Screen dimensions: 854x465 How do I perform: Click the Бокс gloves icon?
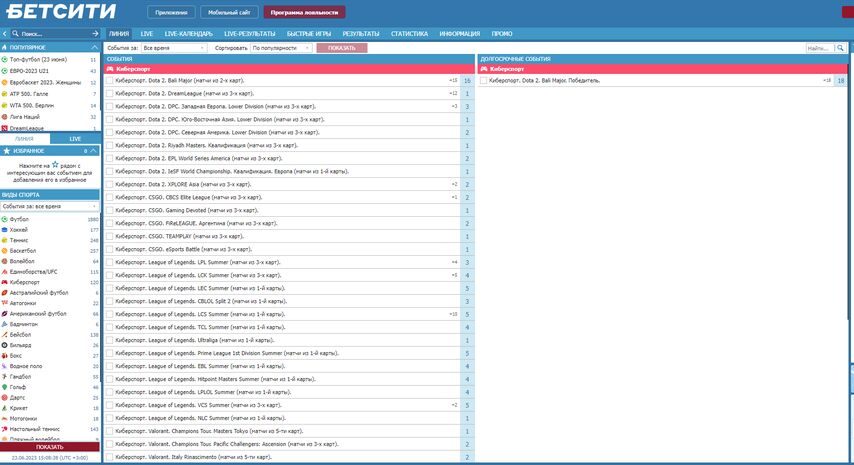click(x=4, y=356)
